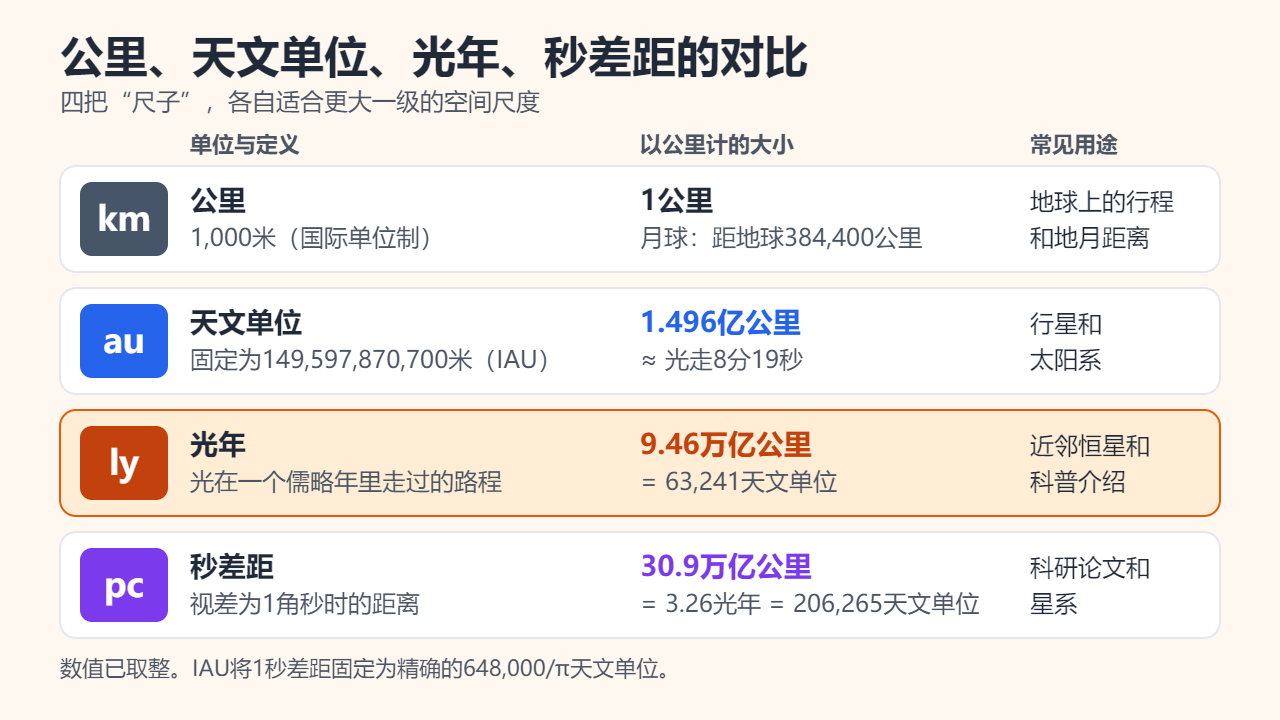The height and width of the screenshot is (720, 1280).
Task: Click the purple value 30.9万亿公里
Action: point(726,567)
